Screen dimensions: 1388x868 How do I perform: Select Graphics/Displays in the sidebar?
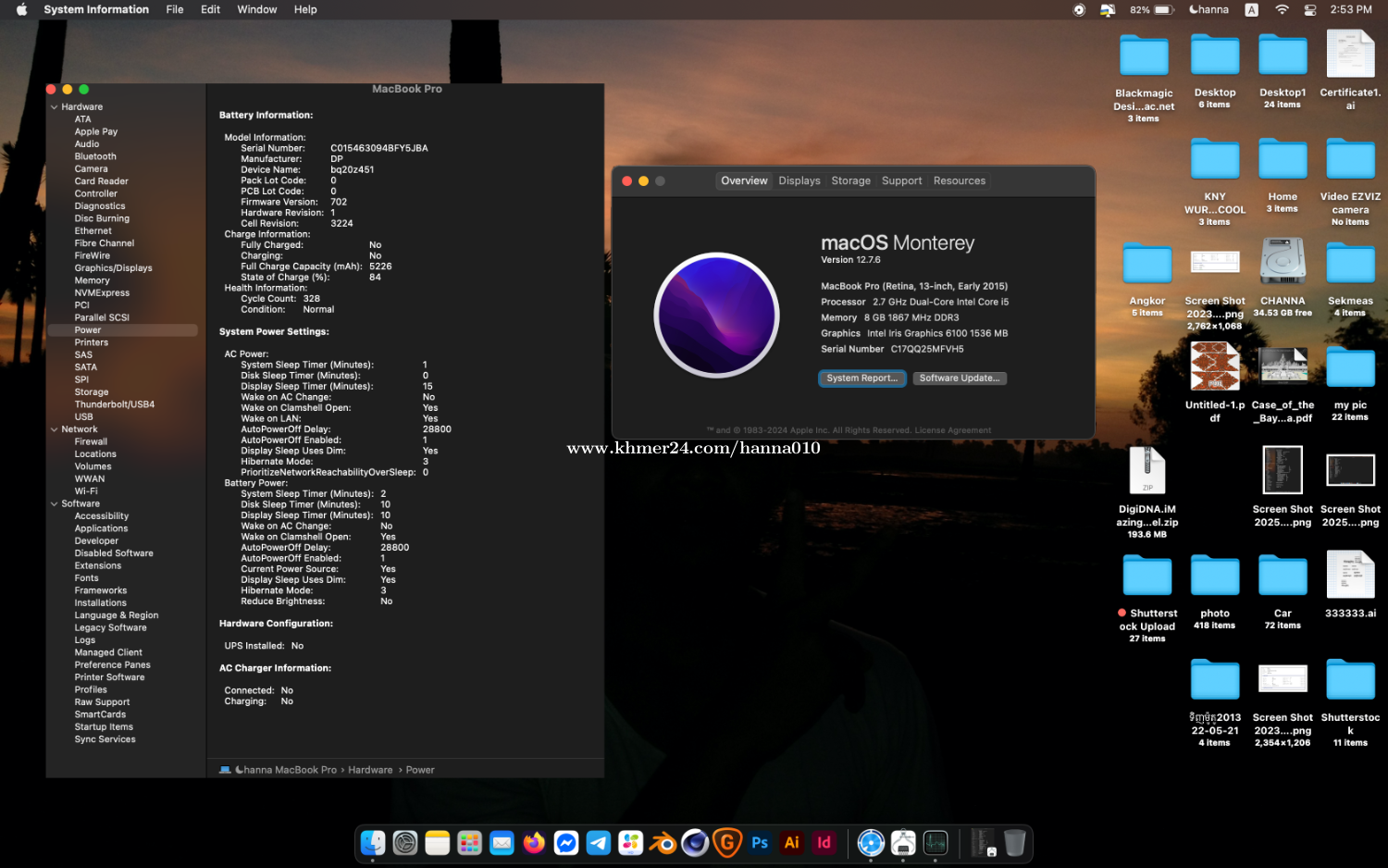pos(114,268)
